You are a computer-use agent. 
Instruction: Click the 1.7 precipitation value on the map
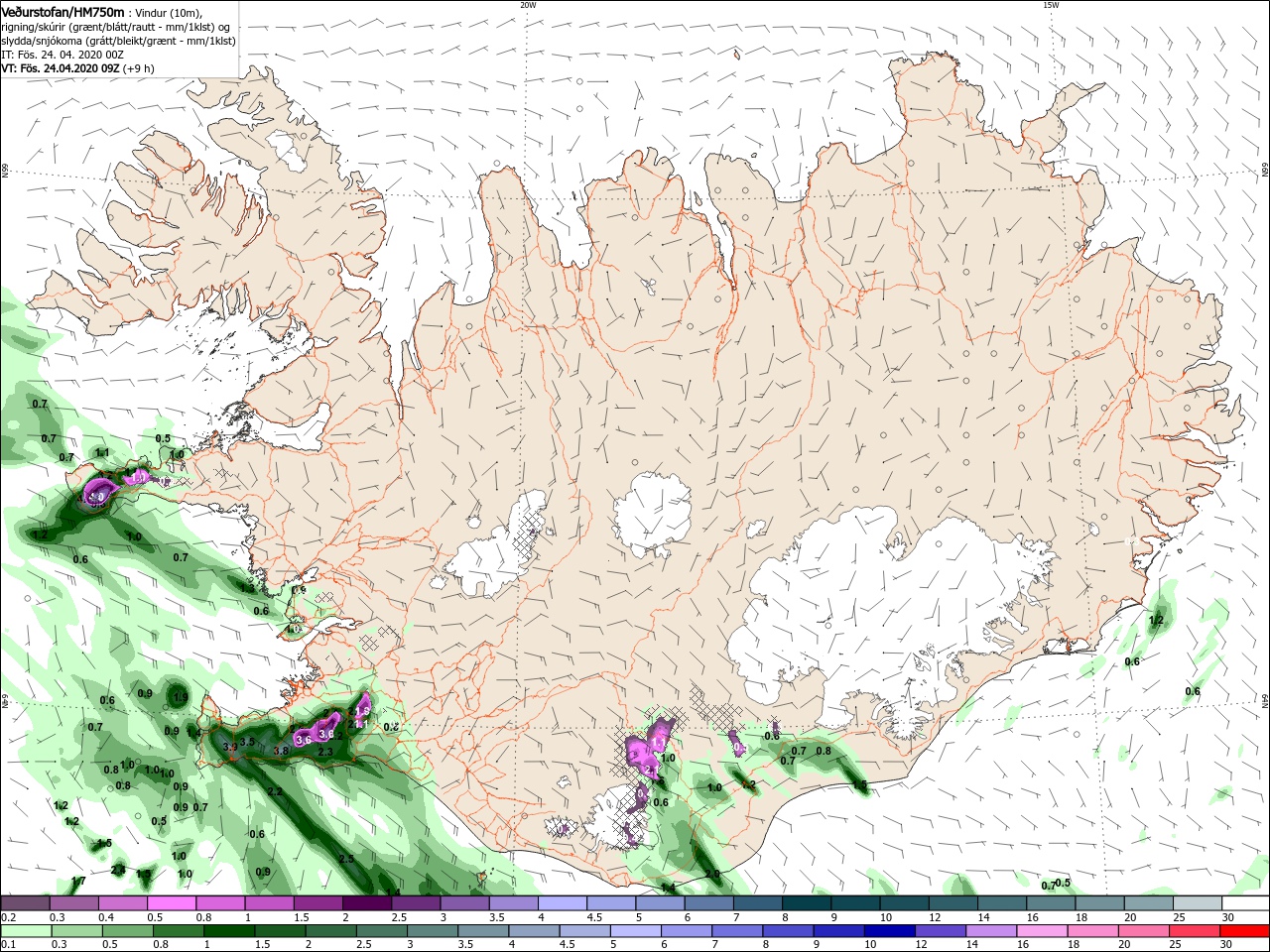pyautogui.click(x=79, y=881)
